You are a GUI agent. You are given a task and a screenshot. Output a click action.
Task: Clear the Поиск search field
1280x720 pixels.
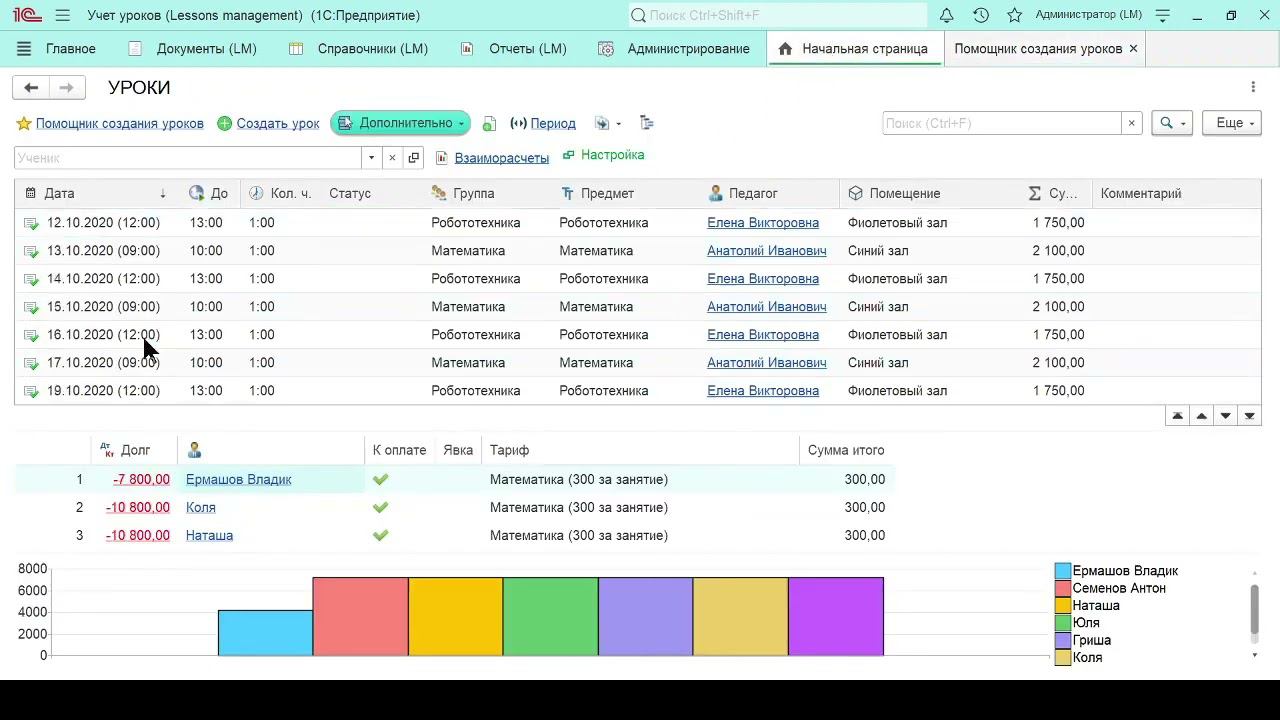(x=1132, y=123)
